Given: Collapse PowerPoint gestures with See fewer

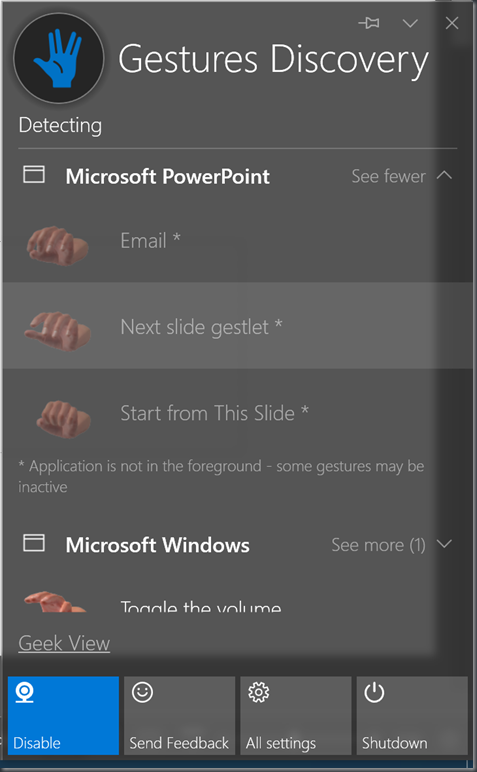Looking at the screenshot, I should coord(388,176).
